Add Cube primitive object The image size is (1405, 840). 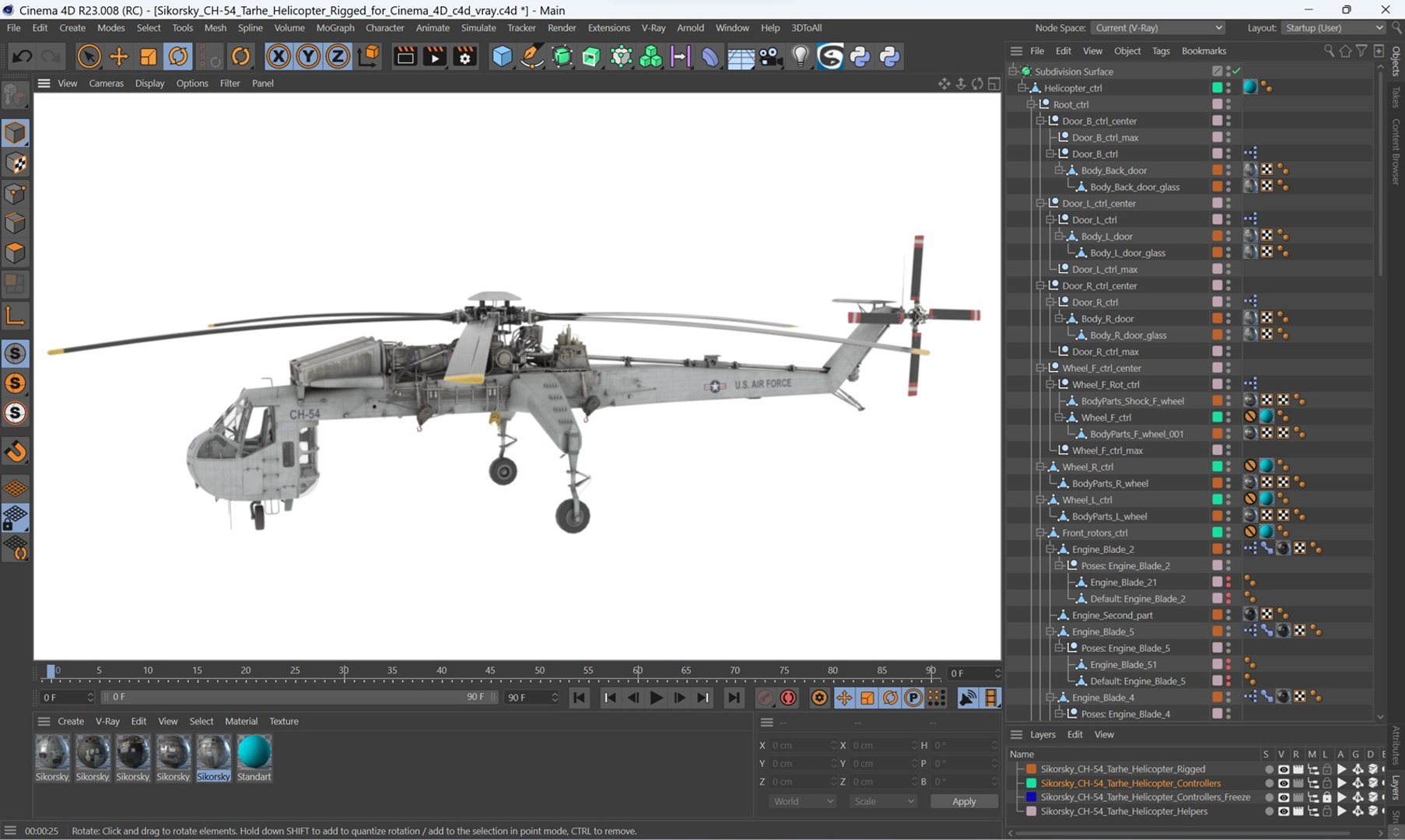(x=502, y=56)
